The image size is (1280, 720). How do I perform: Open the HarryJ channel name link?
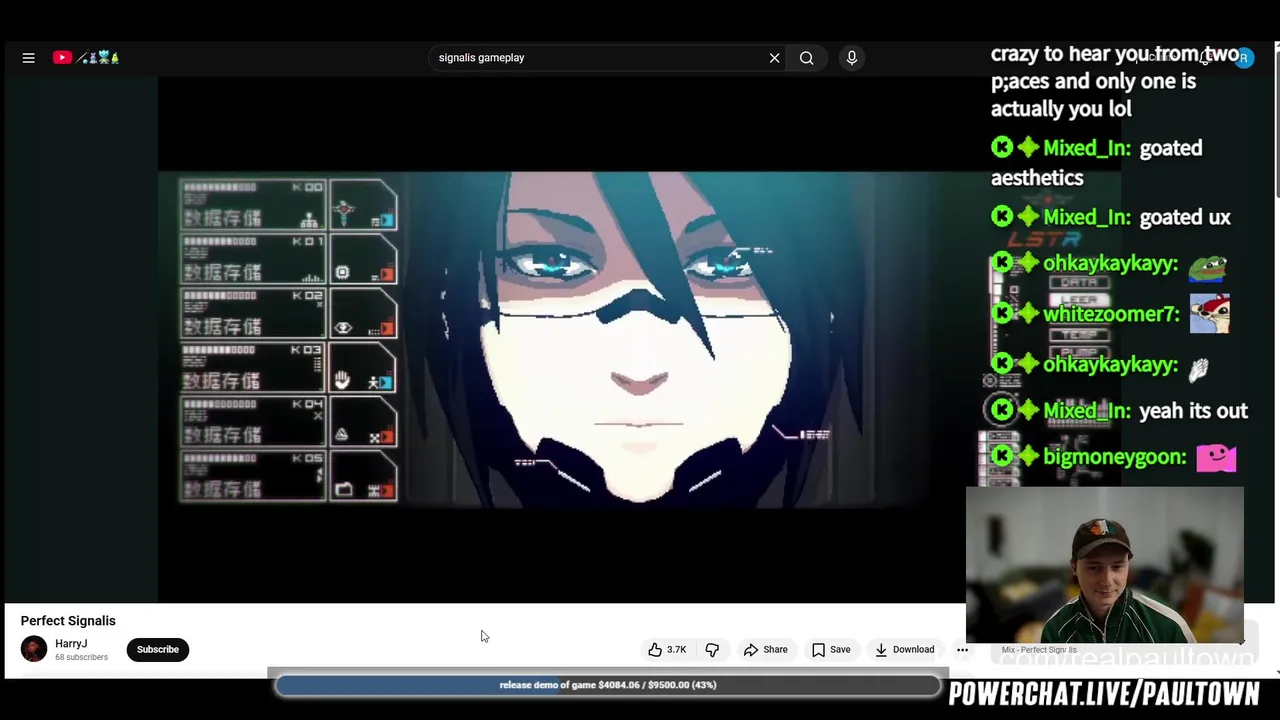(71, 644)
